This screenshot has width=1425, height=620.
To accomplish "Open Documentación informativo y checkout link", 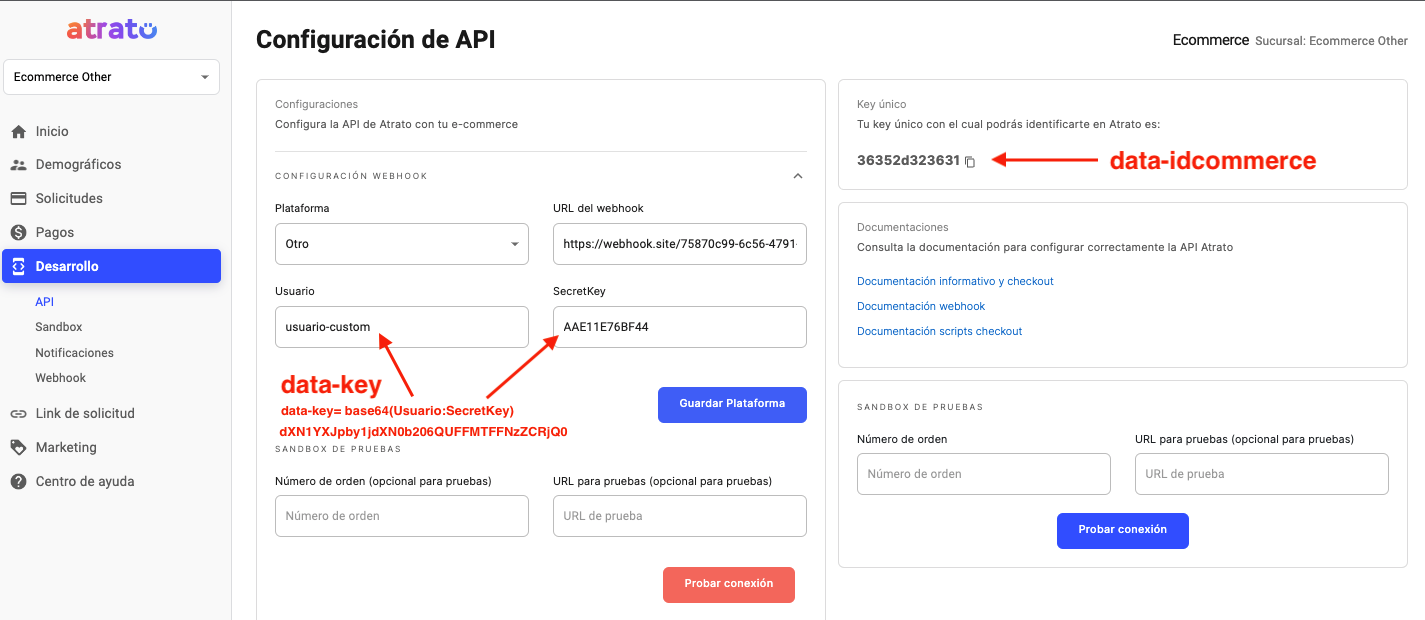I will click(x=955, y=281).
